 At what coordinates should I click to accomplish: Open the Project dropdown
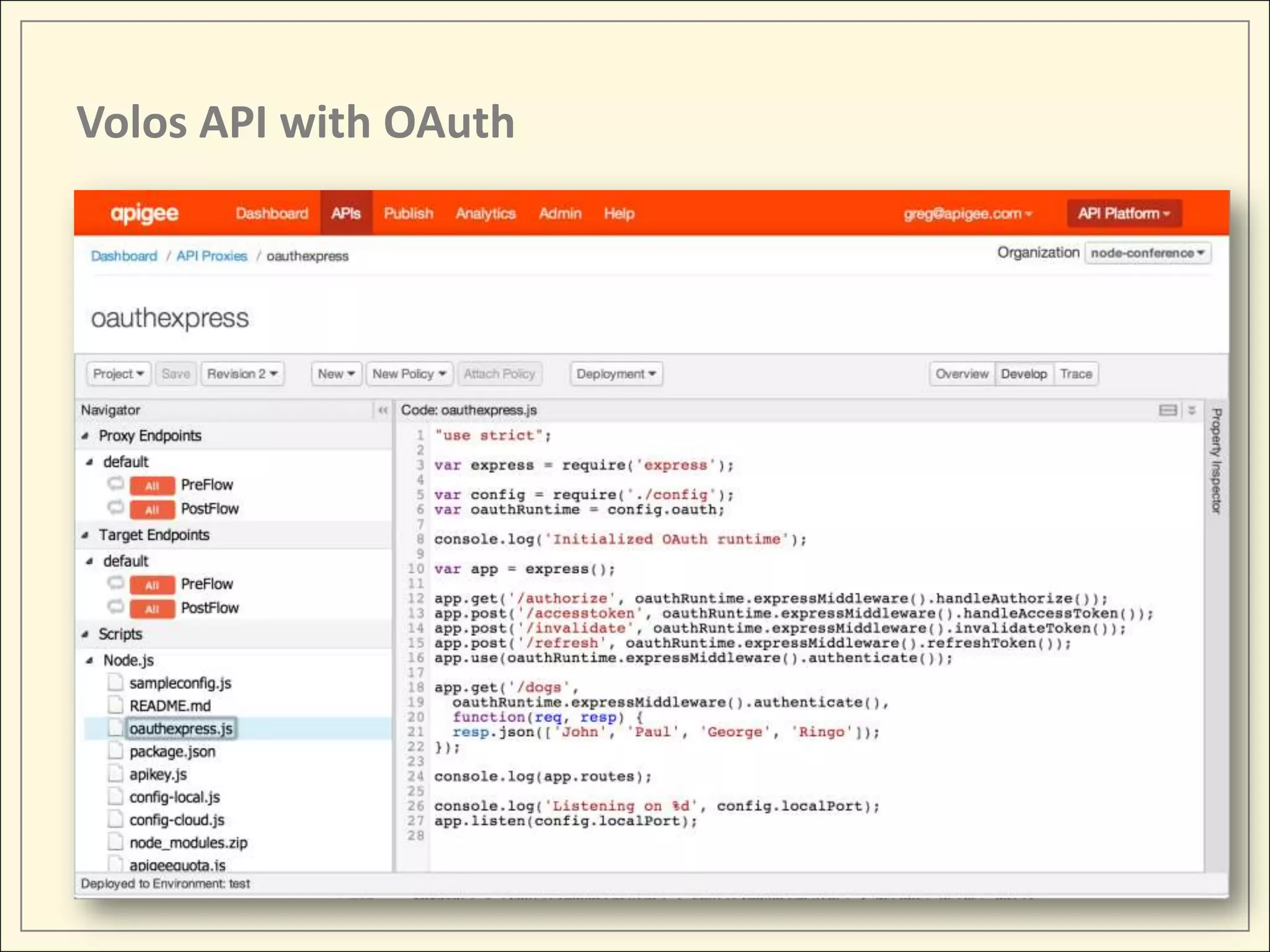(118, 374)
